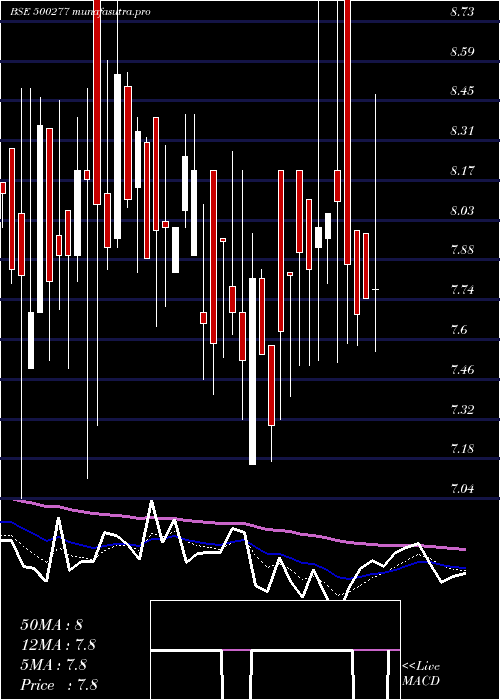Click the last doji candlestick near 7.74
The height and width of the screenshot is (700, 500).
375,290
